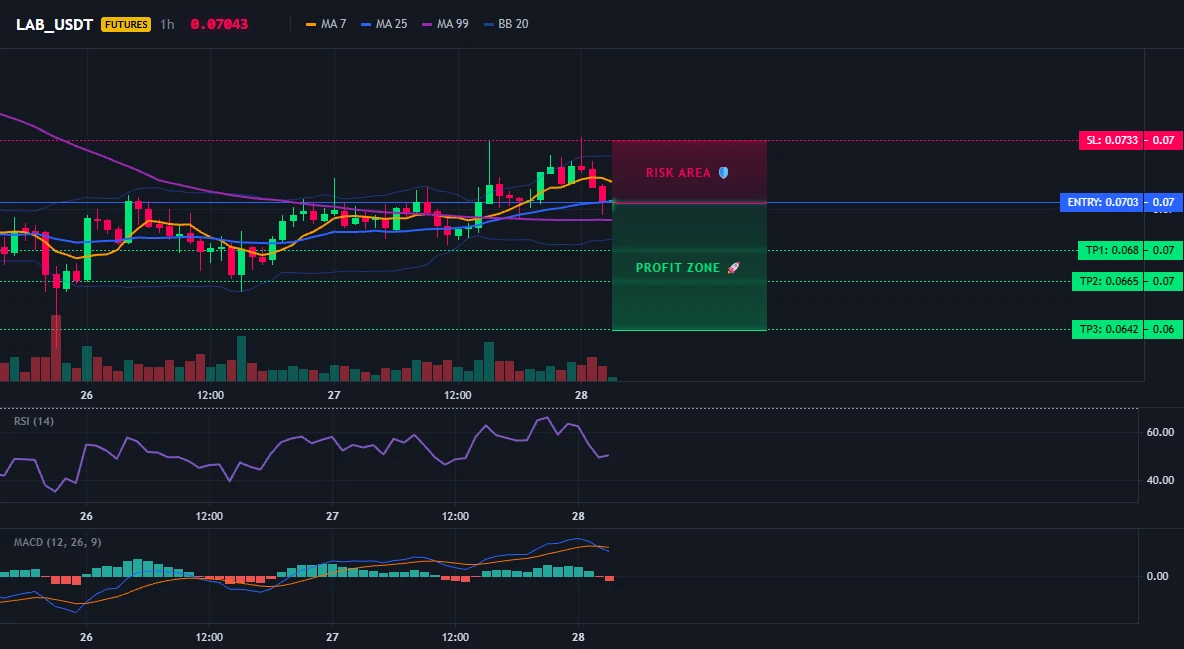Click date 26 on main chart time axis
Screen dimensions: 1184x649
tap(86, 395)
